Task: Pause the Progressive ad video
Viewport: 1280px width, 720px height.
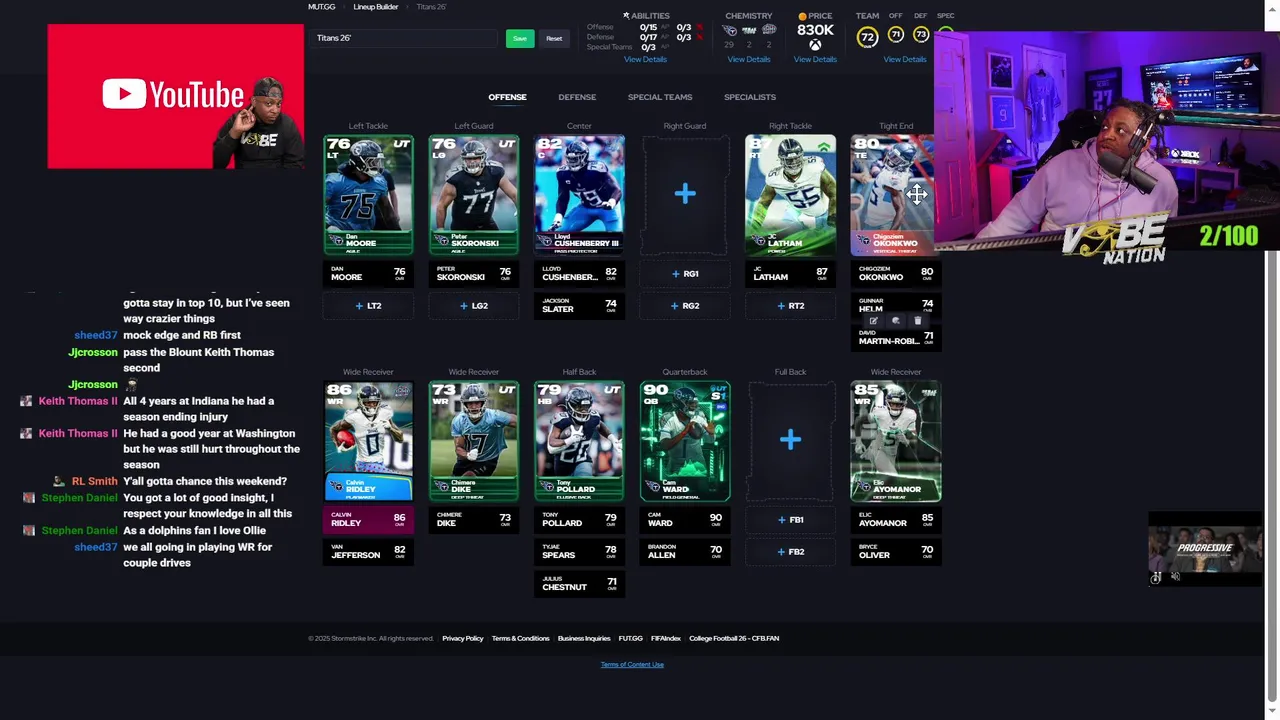Action: (1156, 578)
